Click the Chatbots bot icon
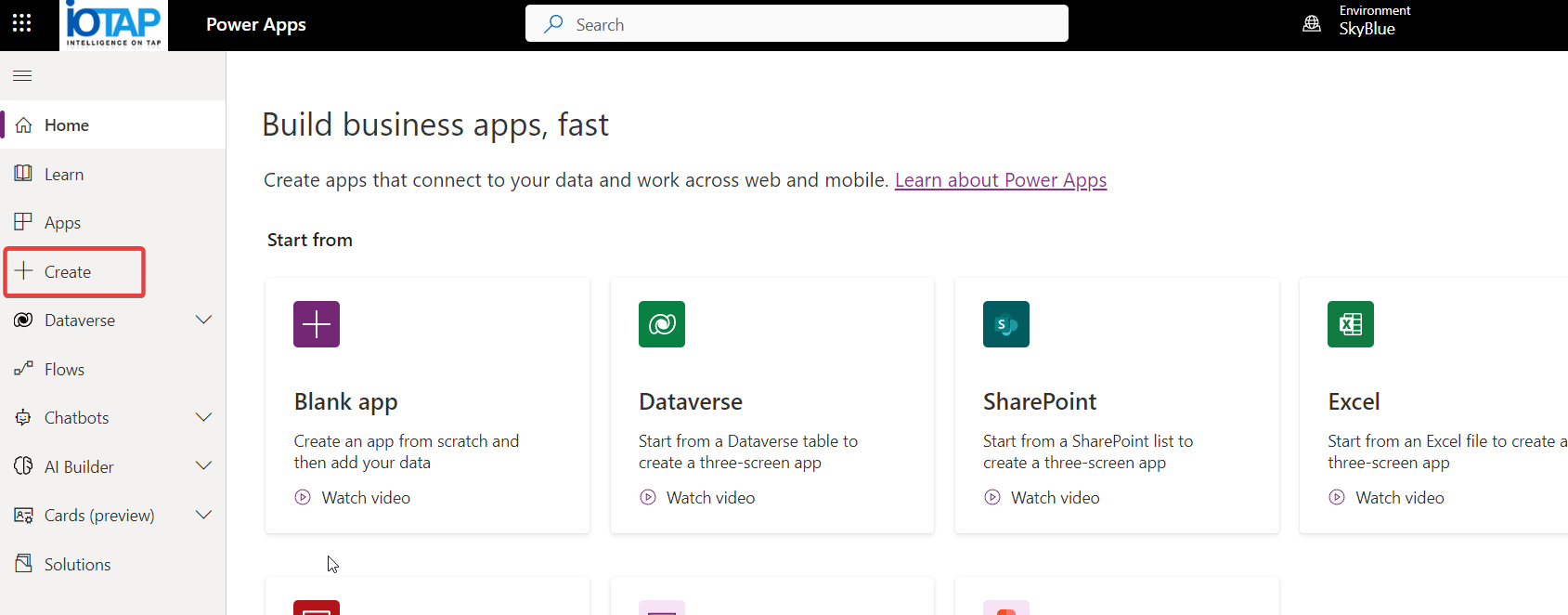This screenshot has width=1568, height=615. coord(24,418)
